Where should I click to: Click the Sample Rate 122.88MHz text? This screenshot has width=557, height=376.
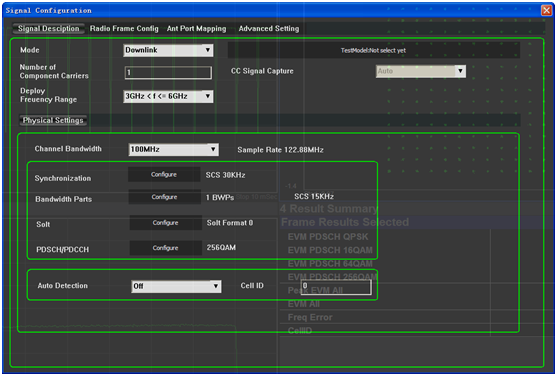(x=280, y=150)
